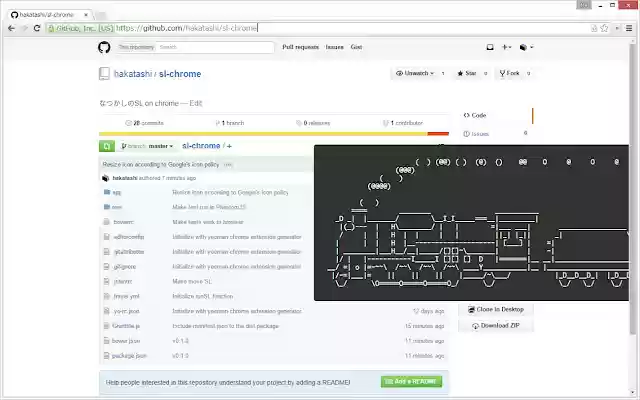Click the Add a README button
The image size is (640, 400).
[411, 382]
